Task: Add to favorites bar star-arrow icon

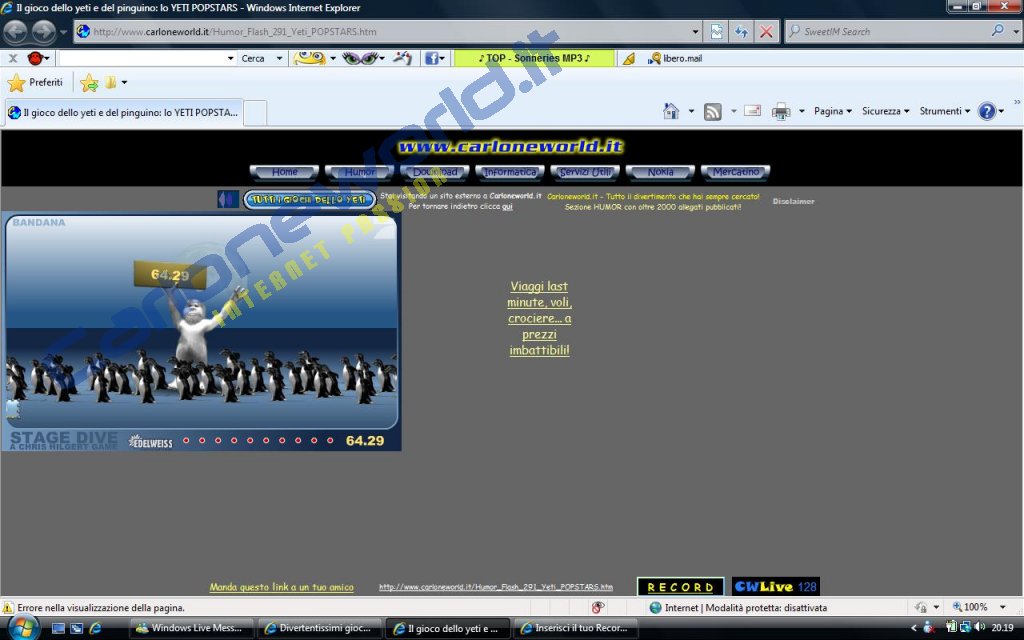Action: [x=89, y=82]
